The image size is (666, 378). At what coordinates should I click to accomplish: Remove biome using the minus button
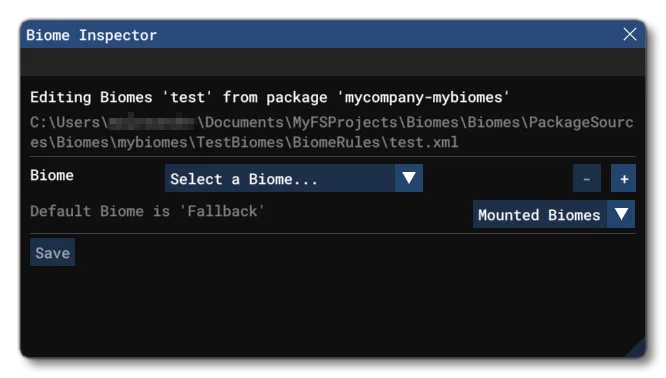click(x=587, y=178)
